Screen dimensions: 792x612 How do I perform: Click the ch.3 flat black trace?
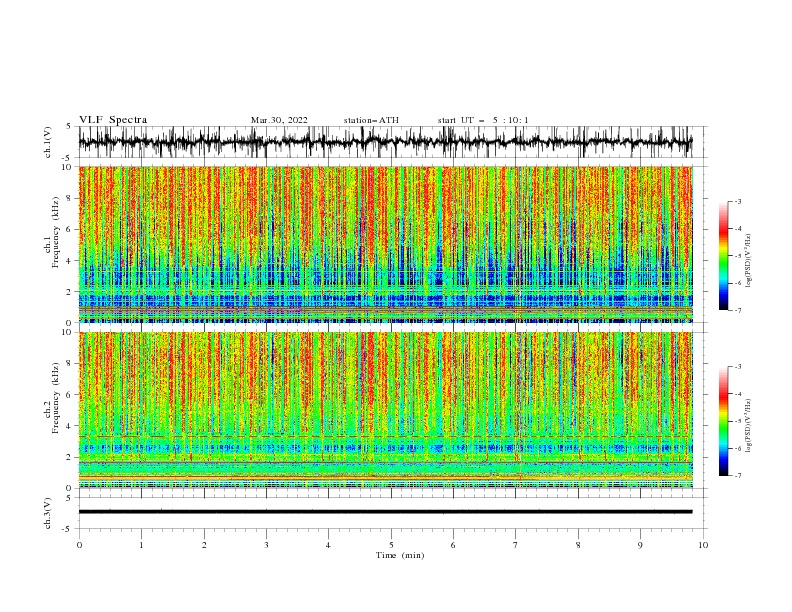pyautogui.click(x=385, y=512)
